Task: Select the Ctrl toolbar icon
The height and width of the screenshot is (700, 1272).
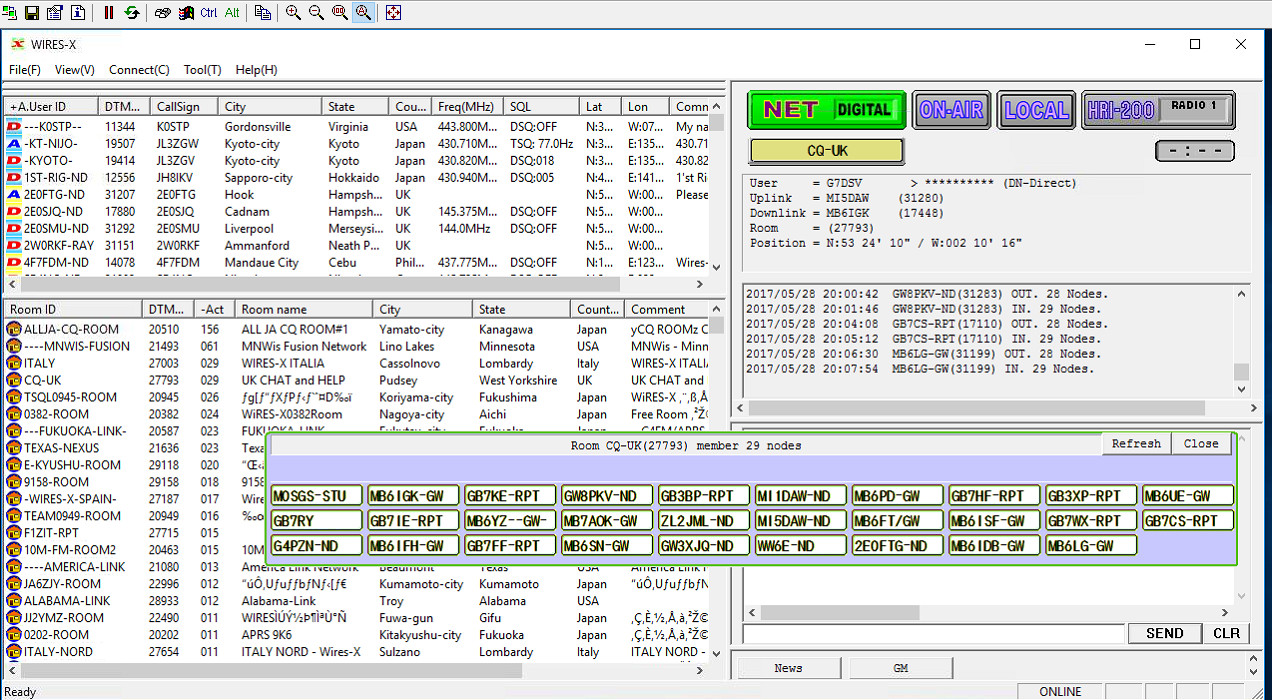Action: (208, 13)
